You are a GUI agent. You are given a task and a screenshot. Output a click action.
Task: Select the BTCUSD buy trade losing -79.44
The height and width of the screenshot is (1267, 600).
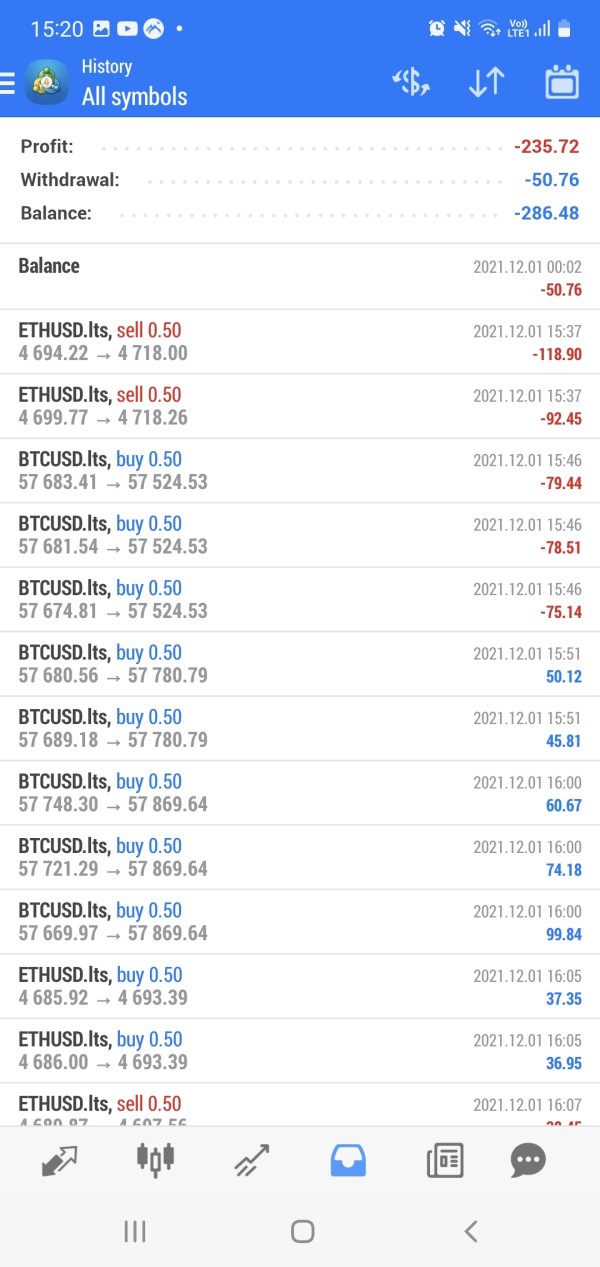pos(300,471)
